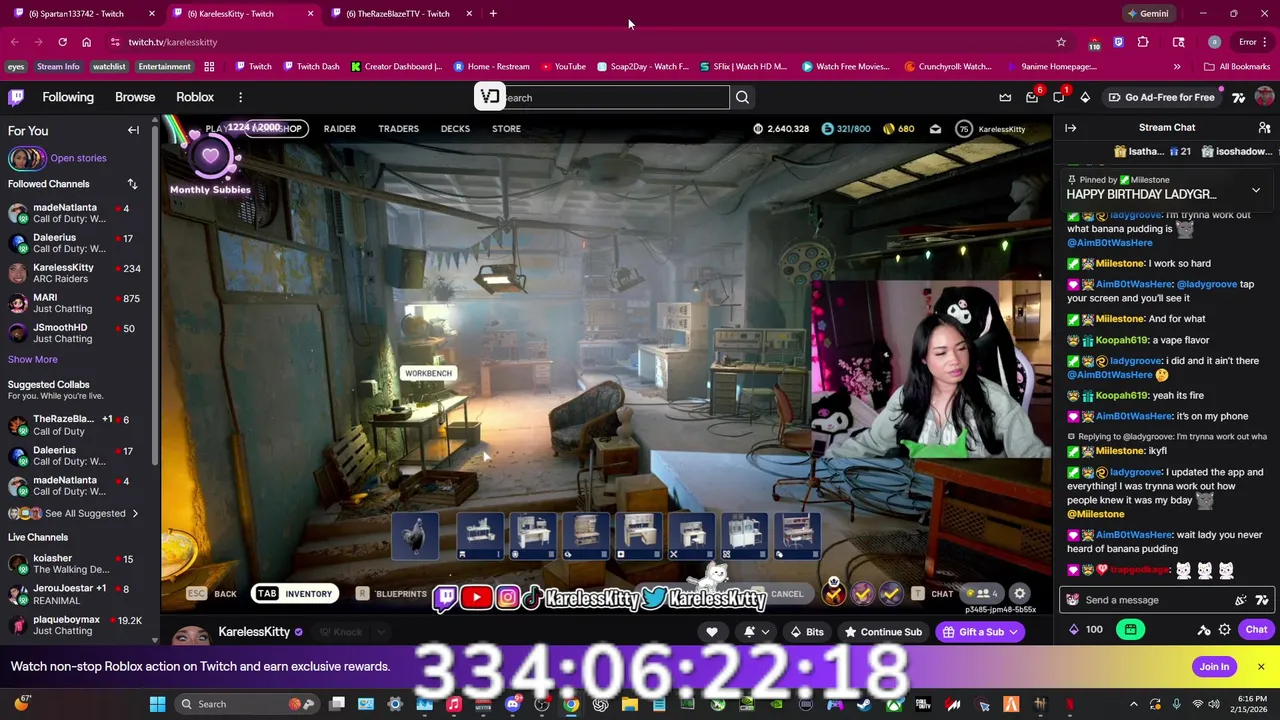Click the green Hype Train icon under chat
Image resolution: width=1280 pixels, height=720 pixels.
point(1130,630)
